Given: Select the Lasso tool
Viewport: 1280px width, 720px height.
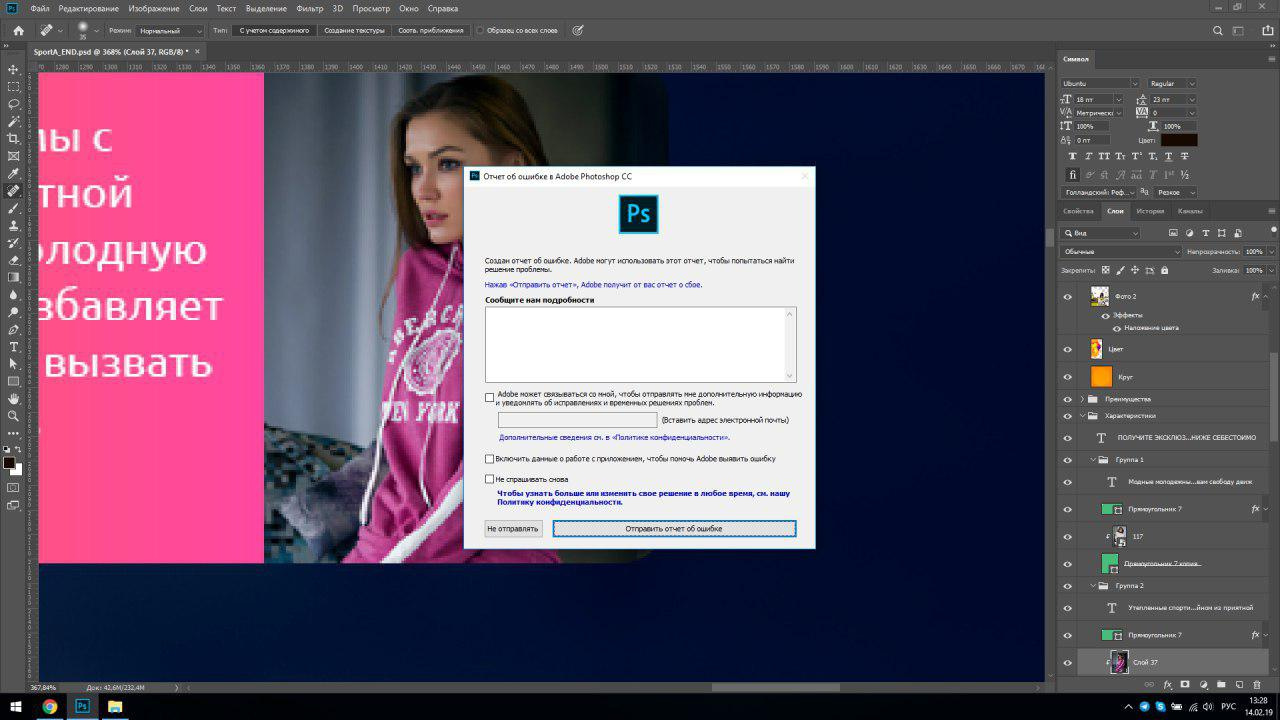Looking at the screenshot, I should [x=14, y=104].
